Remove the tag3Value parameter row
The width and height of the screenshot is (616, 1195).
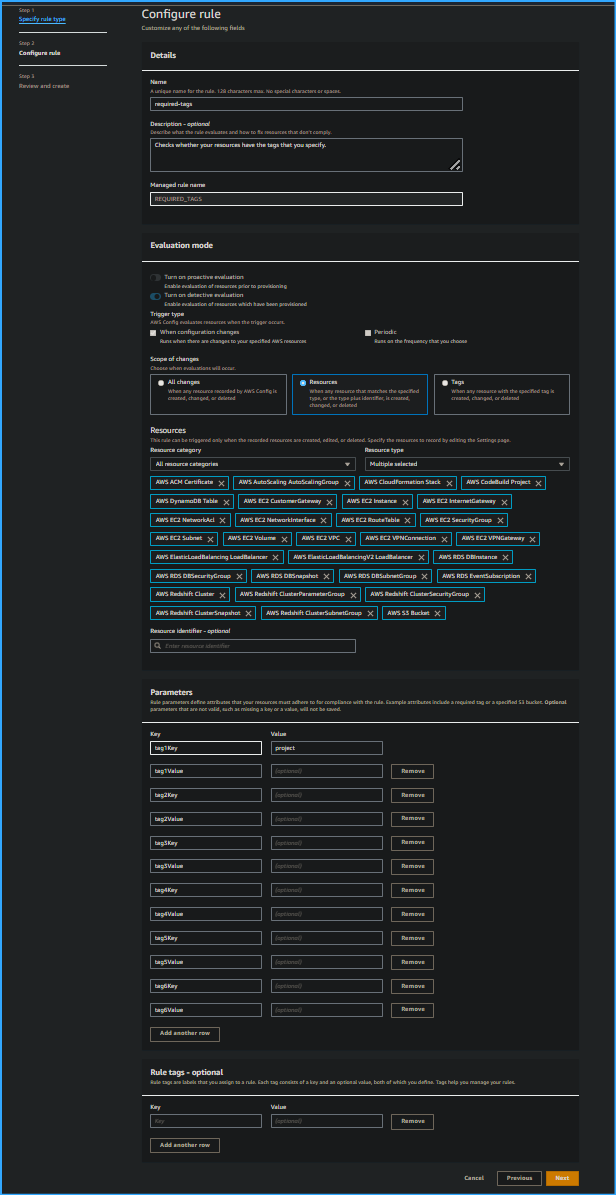[x=412, y=867]
